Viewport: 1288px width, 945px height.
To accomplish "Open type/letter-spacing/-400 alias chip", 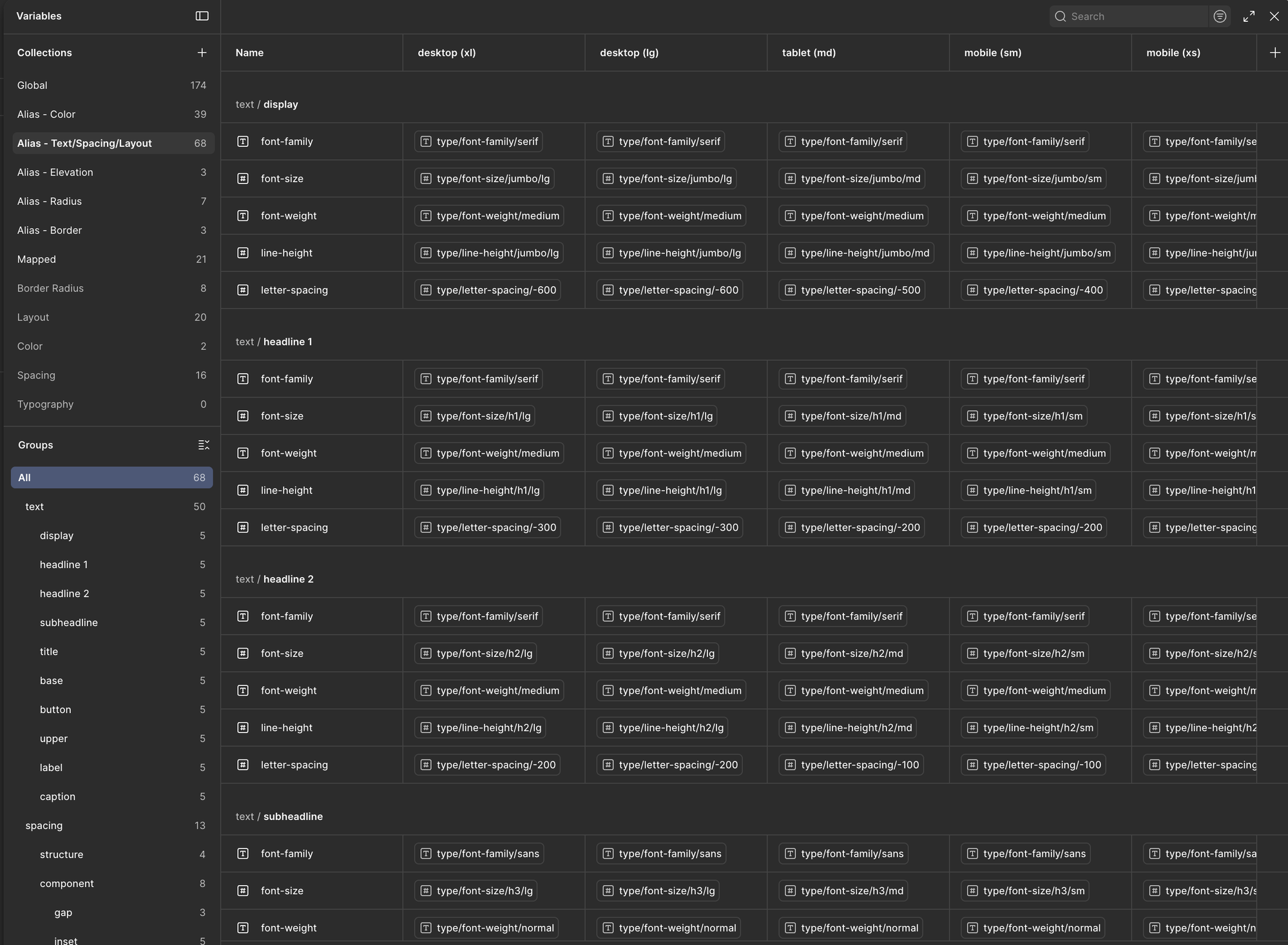I will 1034,290.
